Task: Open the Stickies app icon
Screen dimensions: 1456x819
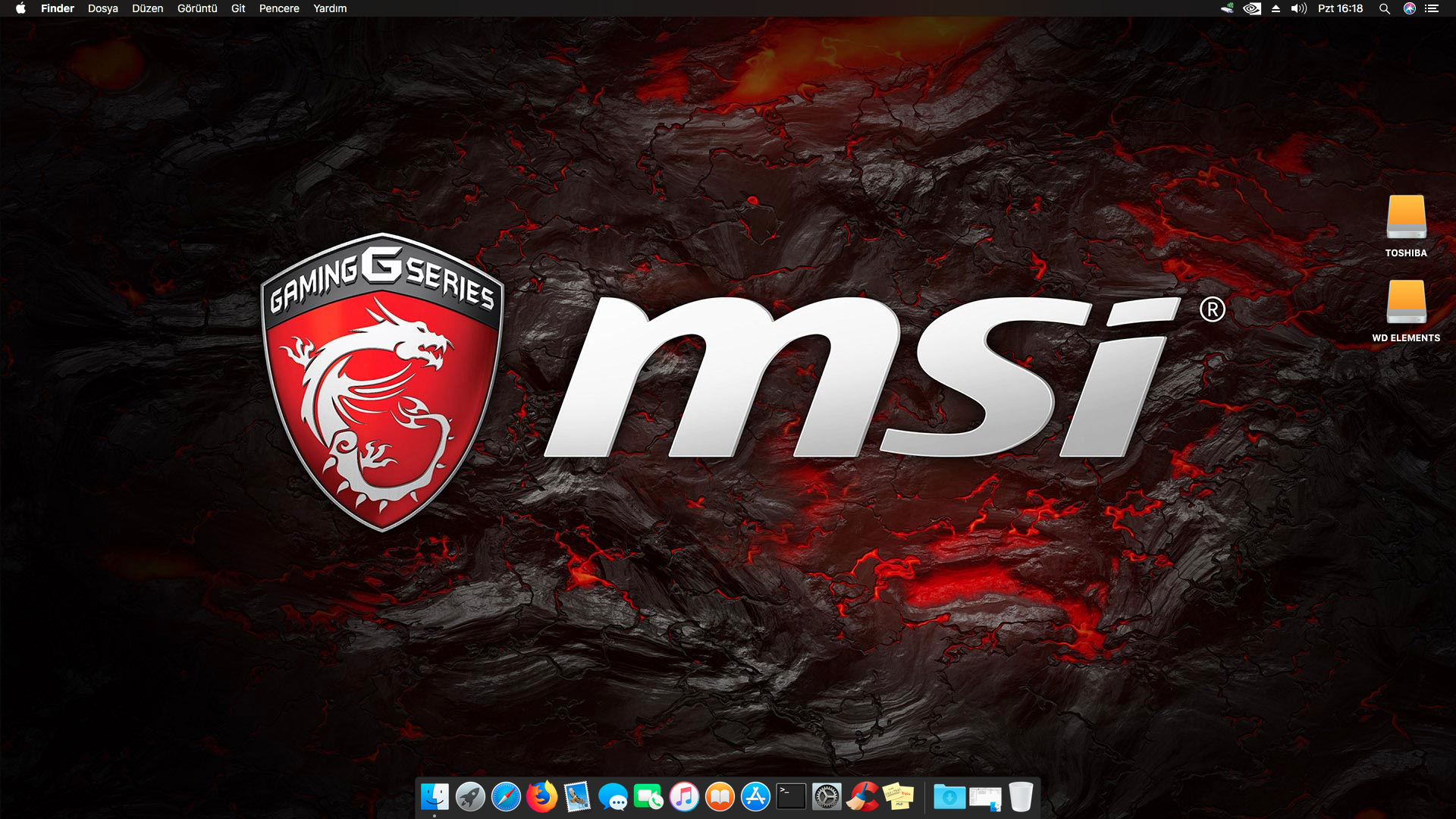Action: point(898,797)
